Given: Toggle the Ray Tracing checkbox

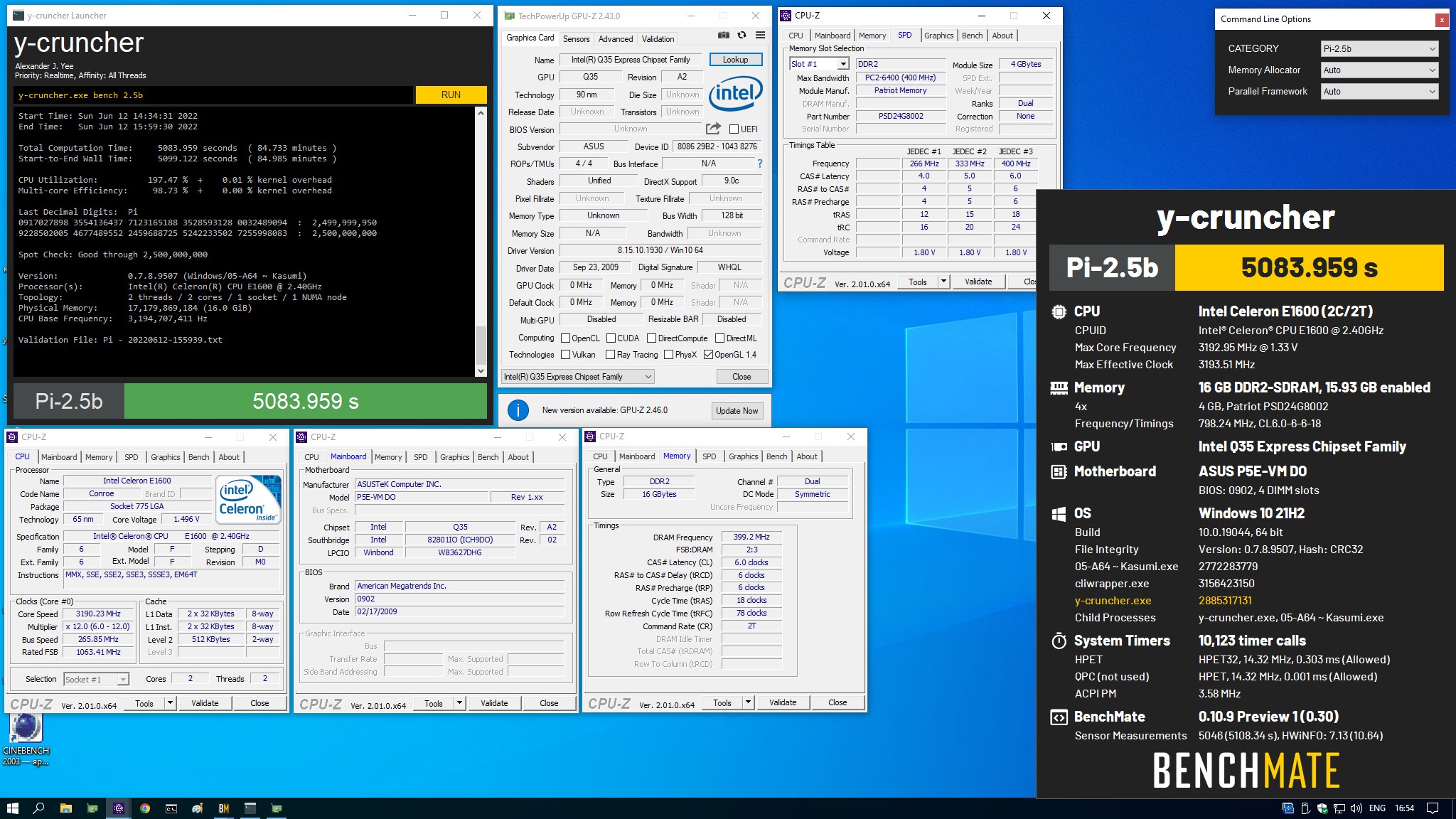Looking at the screenshot, I should (x=610, y=355).
